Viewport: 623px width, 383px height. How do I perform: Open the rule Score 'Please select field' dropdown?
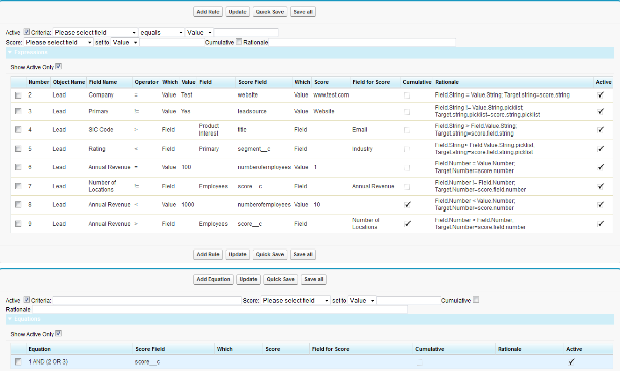point(58,43)
